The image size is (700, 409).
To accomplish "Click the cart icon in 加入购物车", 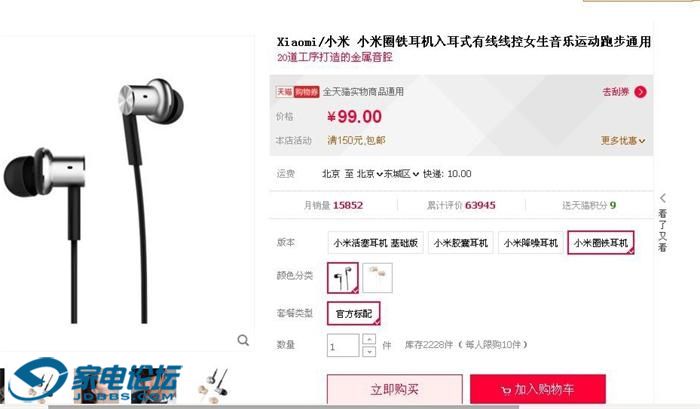I will (506, 390).
